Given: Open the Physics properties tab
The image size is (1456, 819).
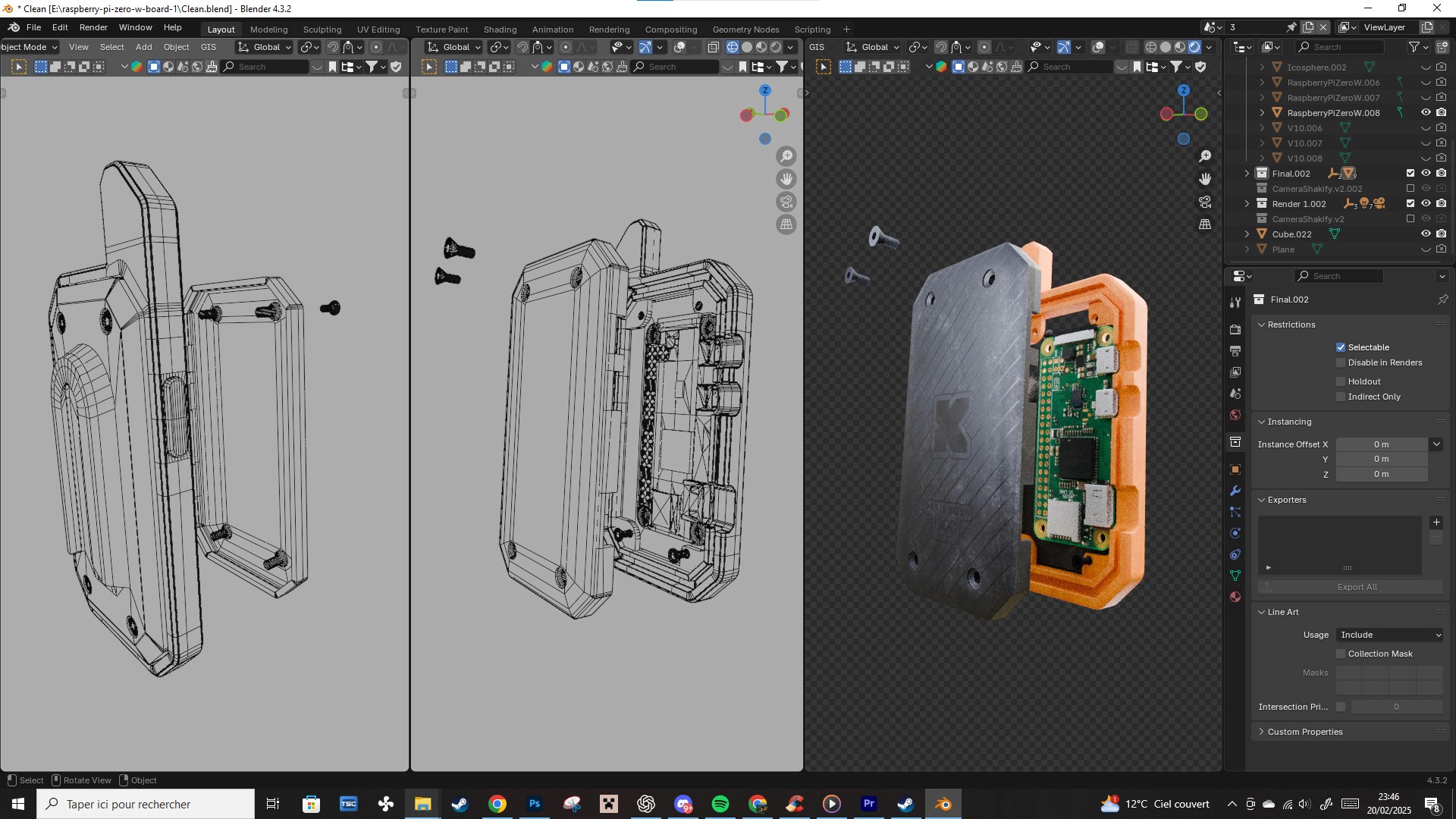Looking at the screenshot, I should [1235, 533].
